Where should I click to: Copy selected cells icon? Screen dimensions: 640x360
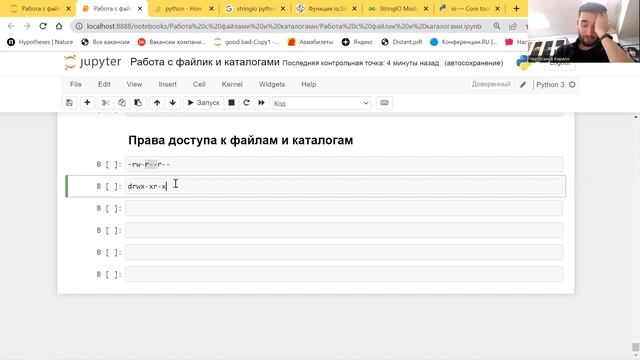122,103
